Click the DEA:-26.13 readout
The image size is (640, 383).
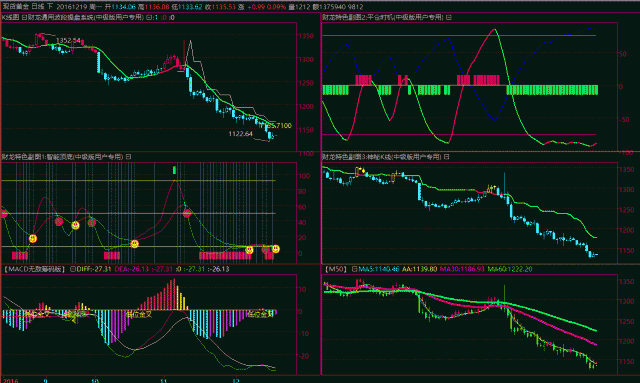tap(132, 269)
